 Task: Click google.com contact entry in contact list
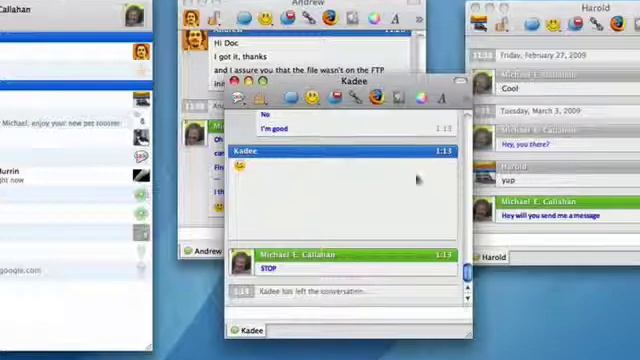76,270
